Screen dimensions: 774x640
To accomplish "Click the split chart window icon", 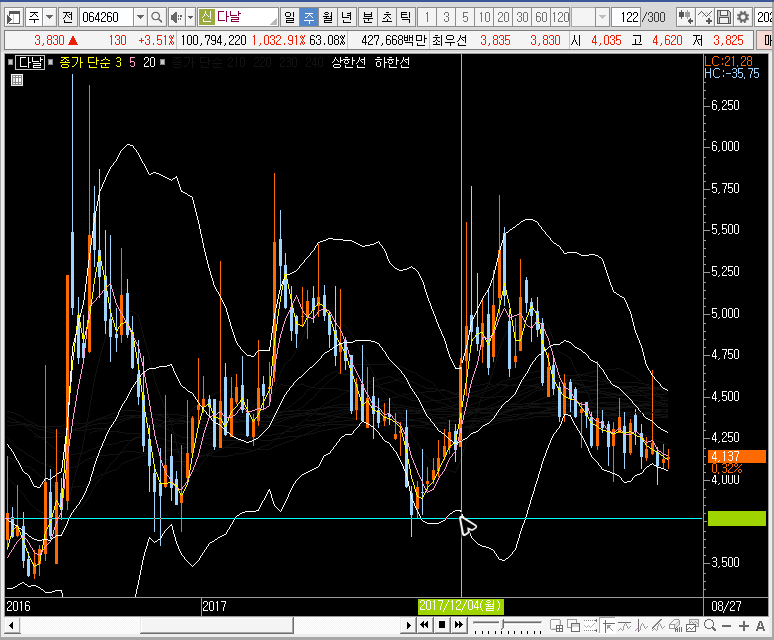I will pos(556,626).
